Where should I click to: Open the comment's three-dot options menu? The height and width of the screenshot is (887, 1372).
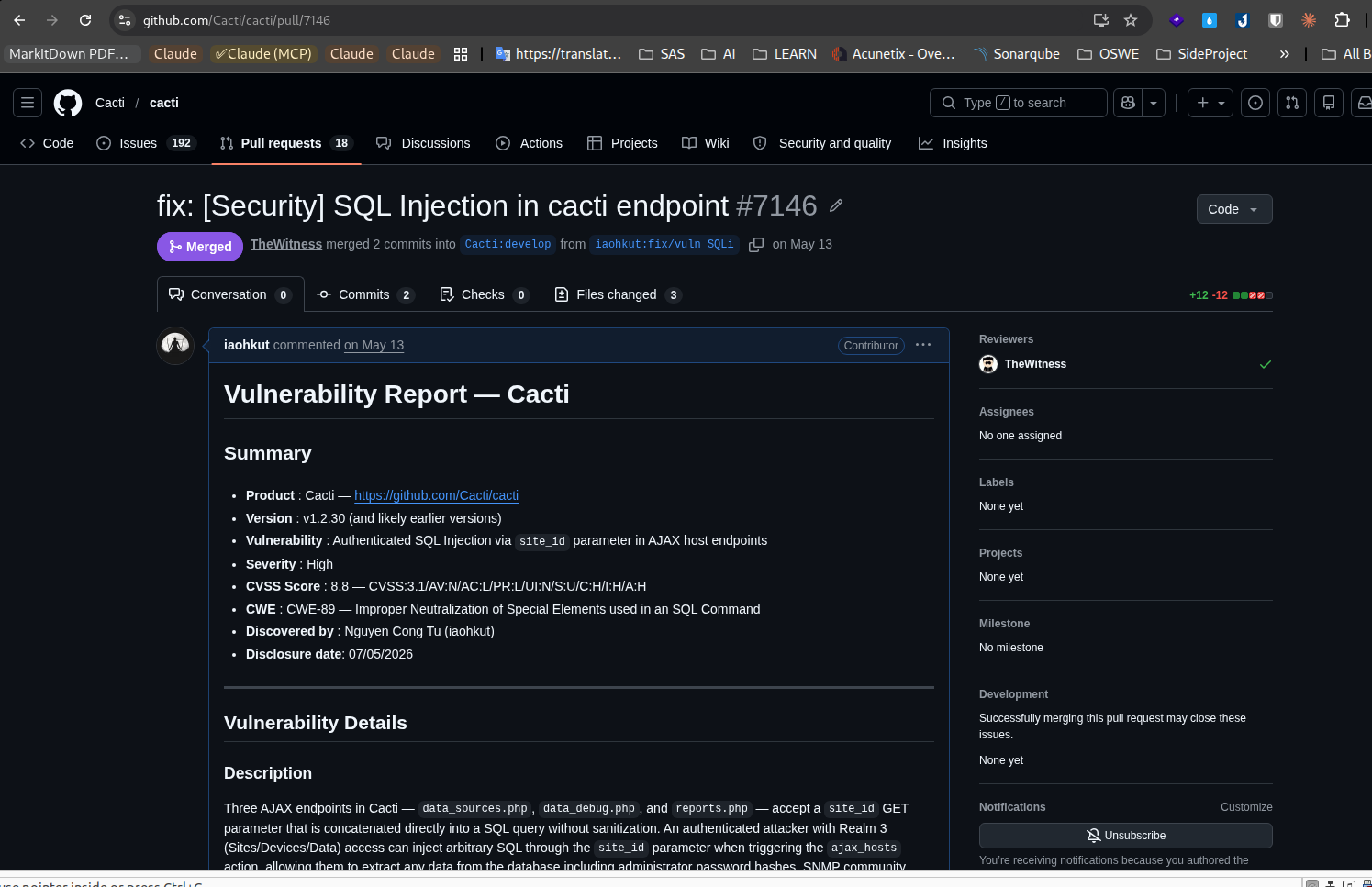point(923,345)
